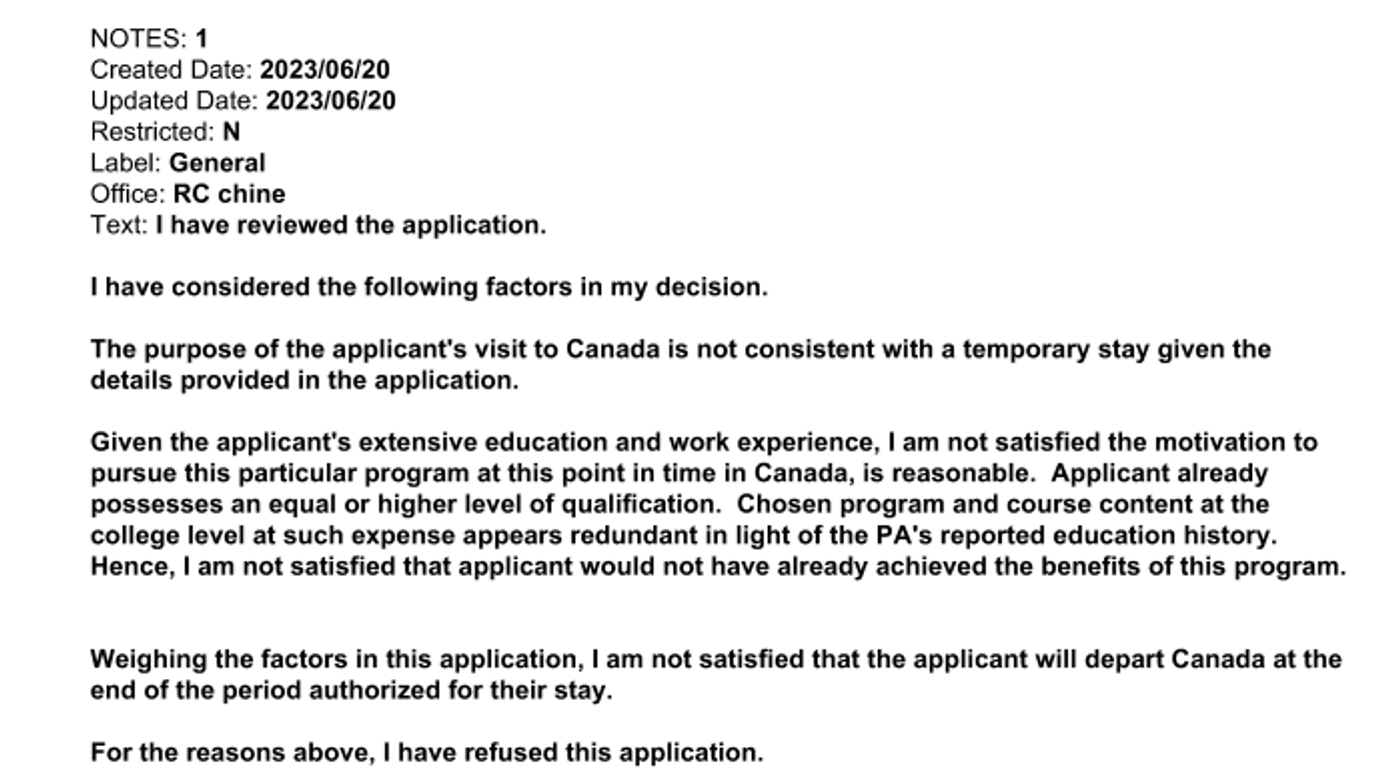Click "I have reviewed the application." text
The height and width of the screenshot is (779, 1380).
pos(351,225)
